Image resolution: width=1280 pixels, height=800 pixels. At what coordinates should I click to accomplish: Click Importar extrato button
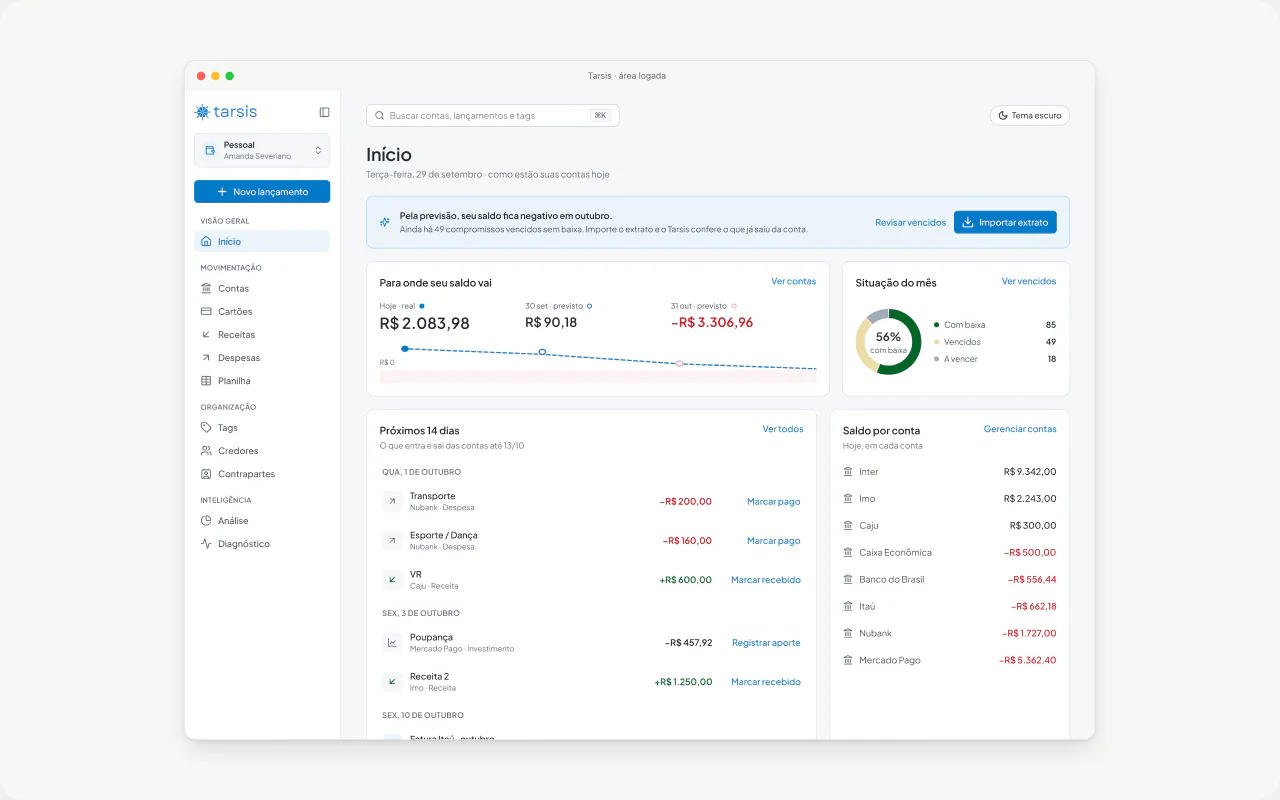tap(1005, 222)
